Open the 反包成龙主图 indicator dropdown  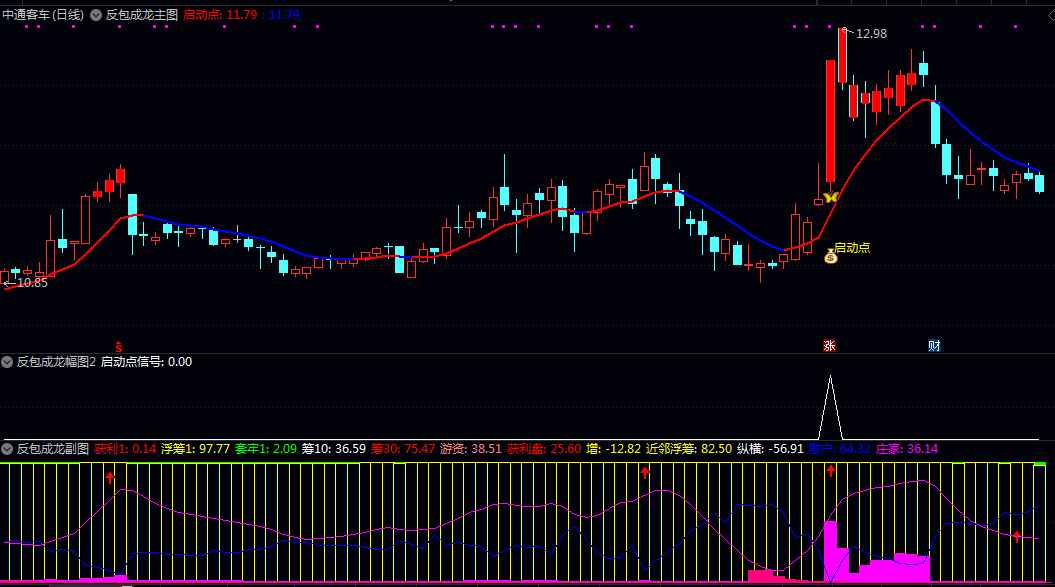coord(97,15)
